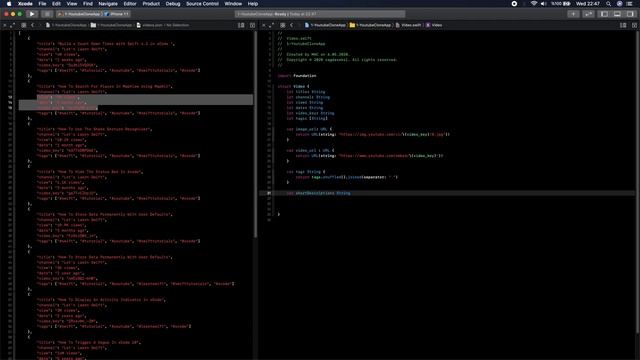Click the right editor vertical scrollbar

(x=638, y=182)
